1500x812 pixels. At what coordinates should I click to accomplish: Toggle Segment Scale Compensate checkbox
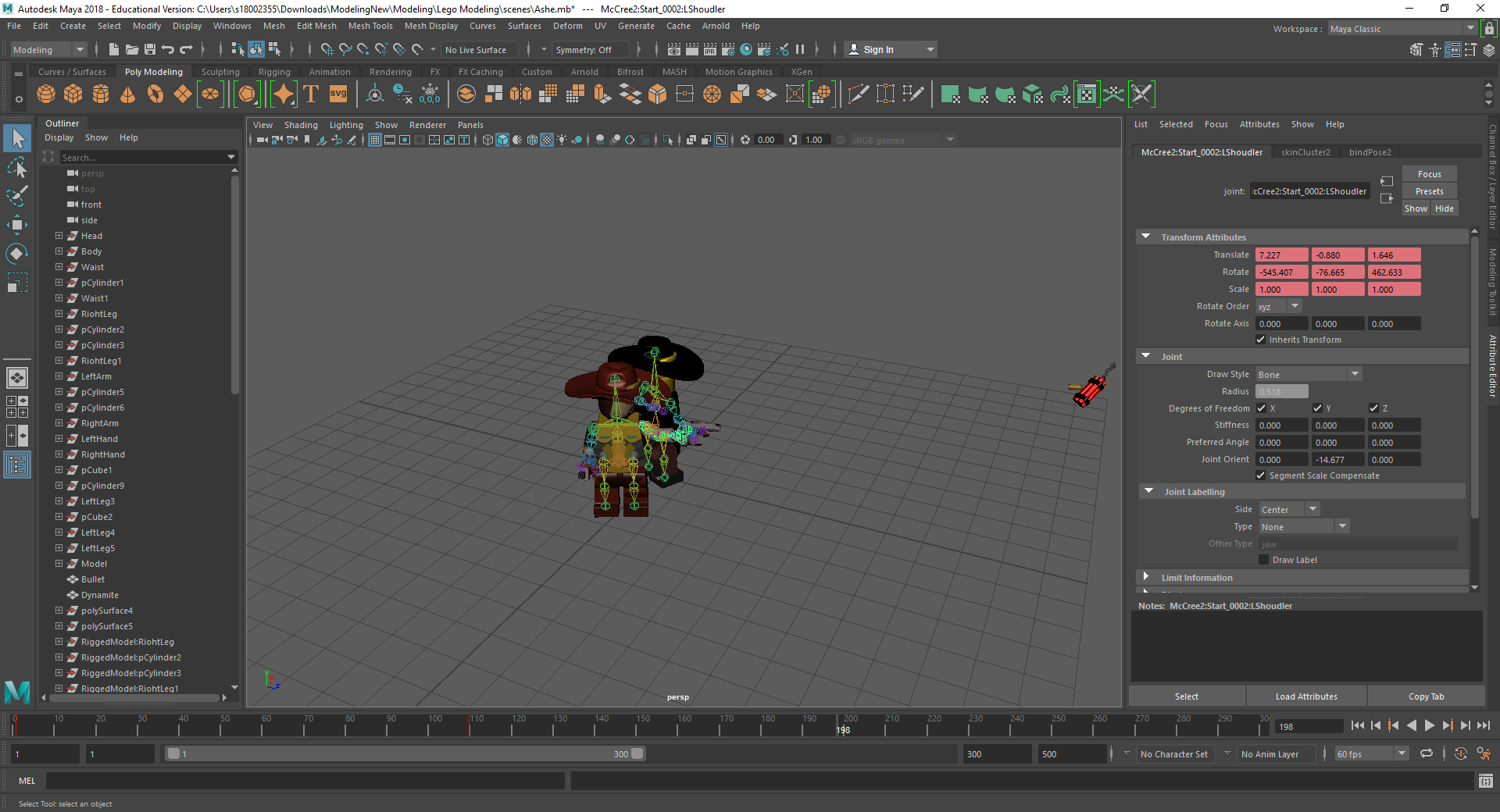1260,475
